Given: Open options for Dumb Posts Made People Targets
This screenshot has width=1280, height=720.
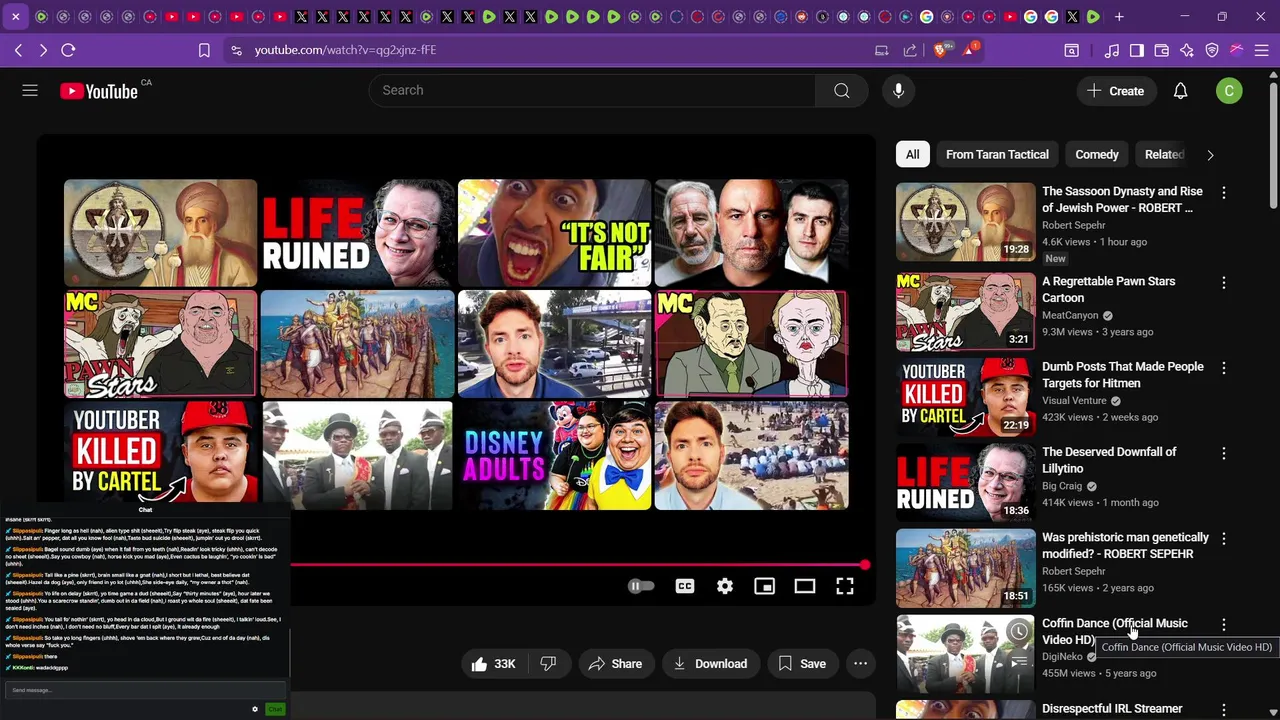Looking at the screenshot, I should coord(1223,368).
